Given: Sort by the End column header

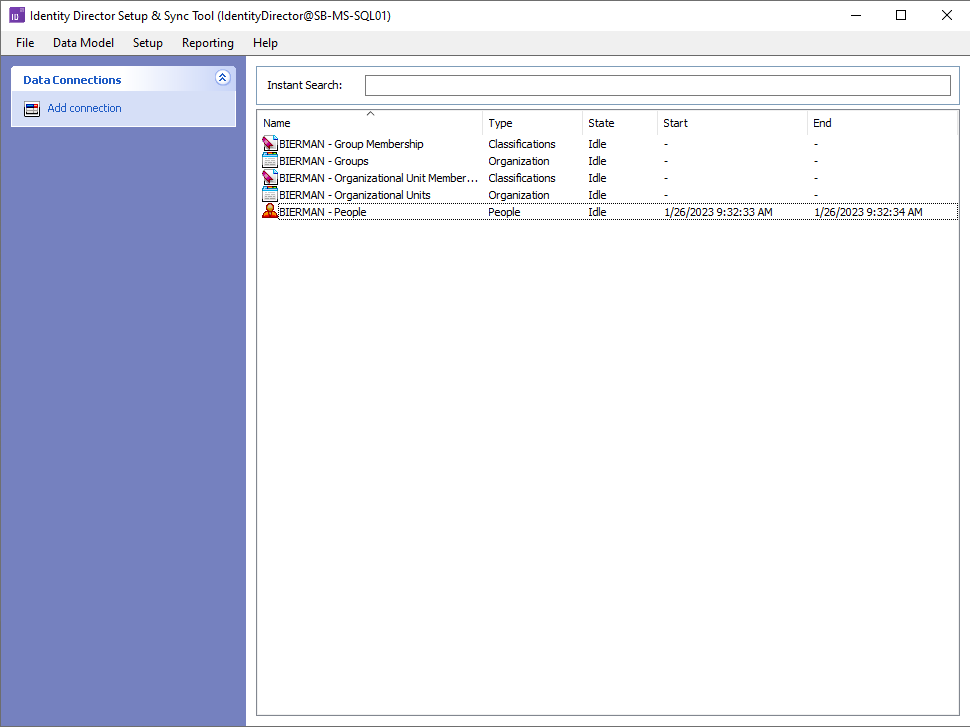Looking at the screenshot, I should pyautogui.click(x=882, y=123).
